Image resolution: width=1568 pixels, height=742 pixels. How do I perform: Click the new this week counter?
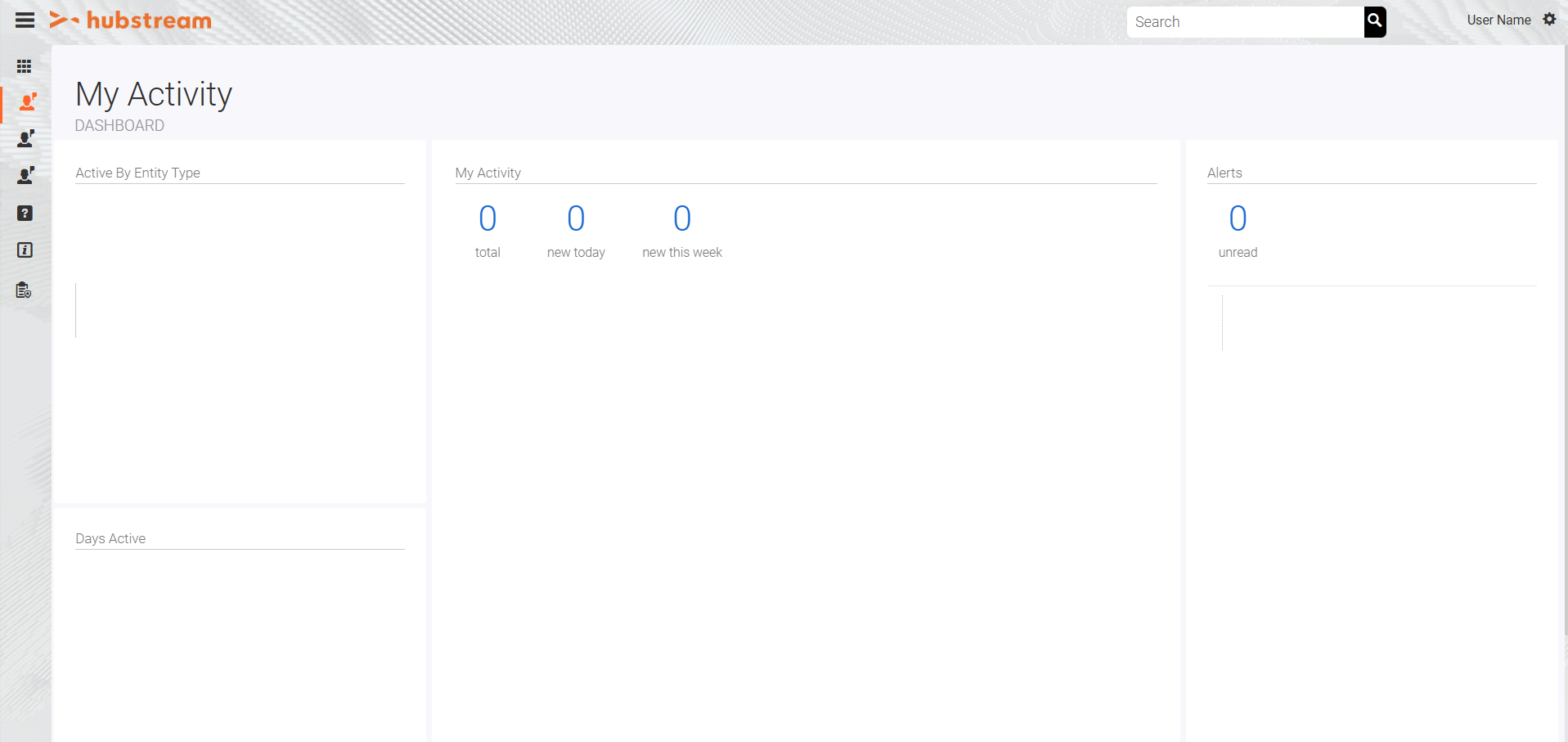tap(681, 218)
